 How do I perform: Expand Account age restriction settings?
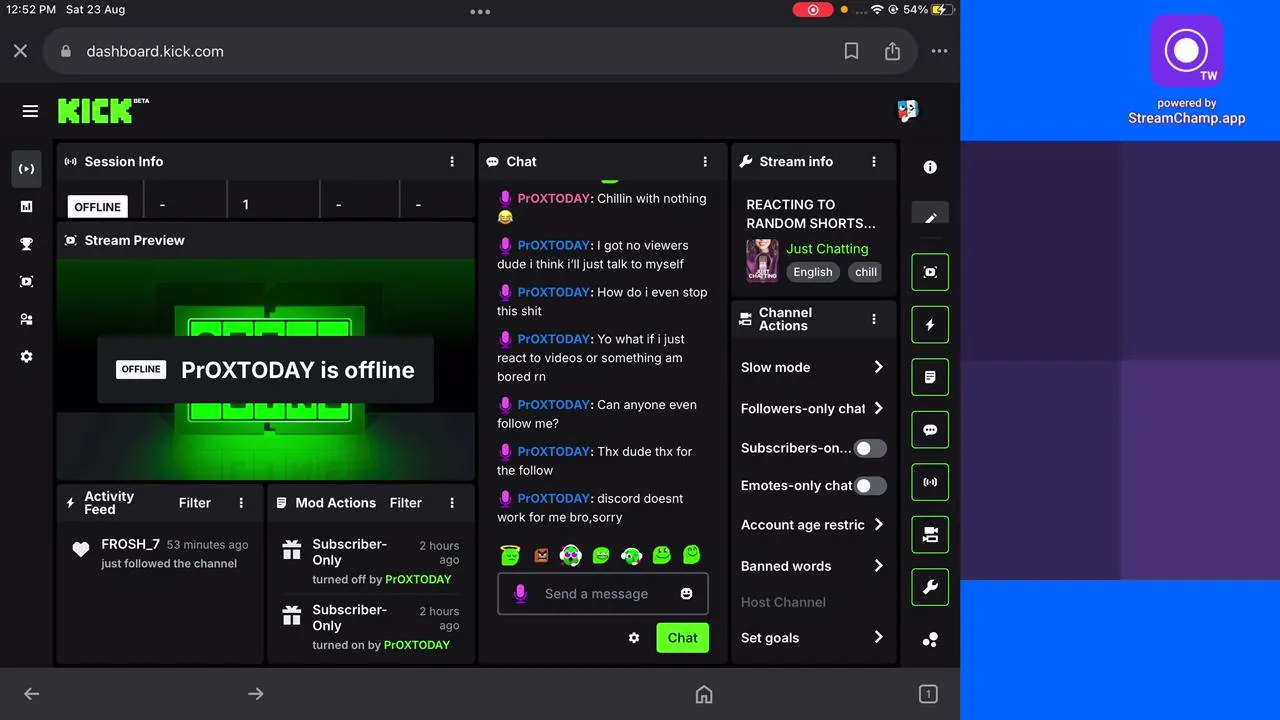pyautogui.click(x=813, y=525)
